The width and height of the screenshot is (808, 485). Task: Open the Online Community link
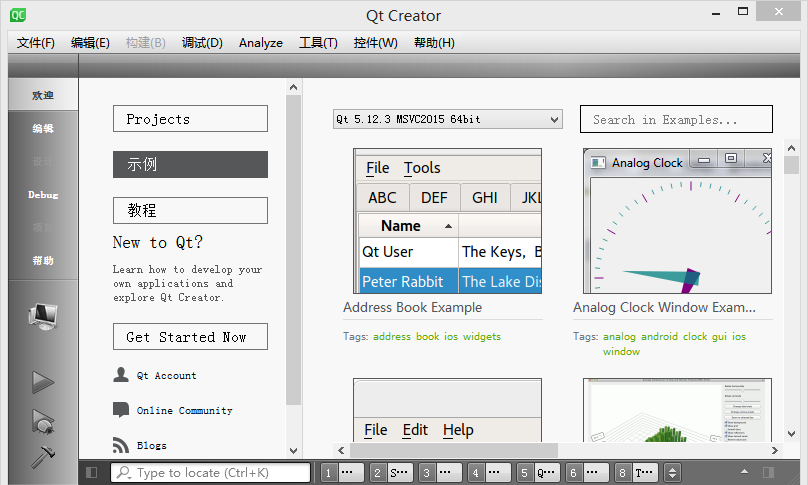[184, 411]
